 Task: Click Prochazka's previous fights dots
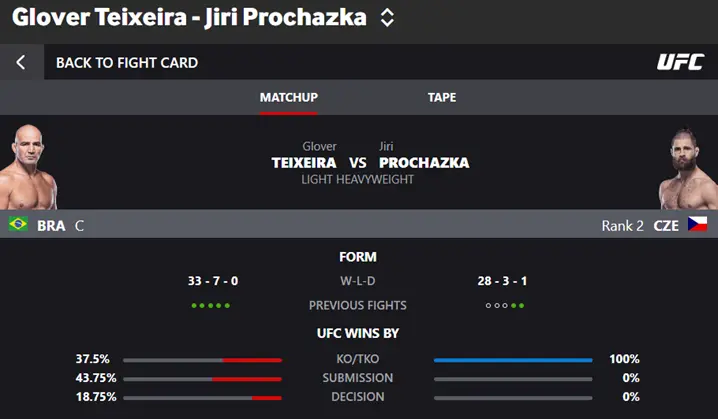click(x=505, y=305)
